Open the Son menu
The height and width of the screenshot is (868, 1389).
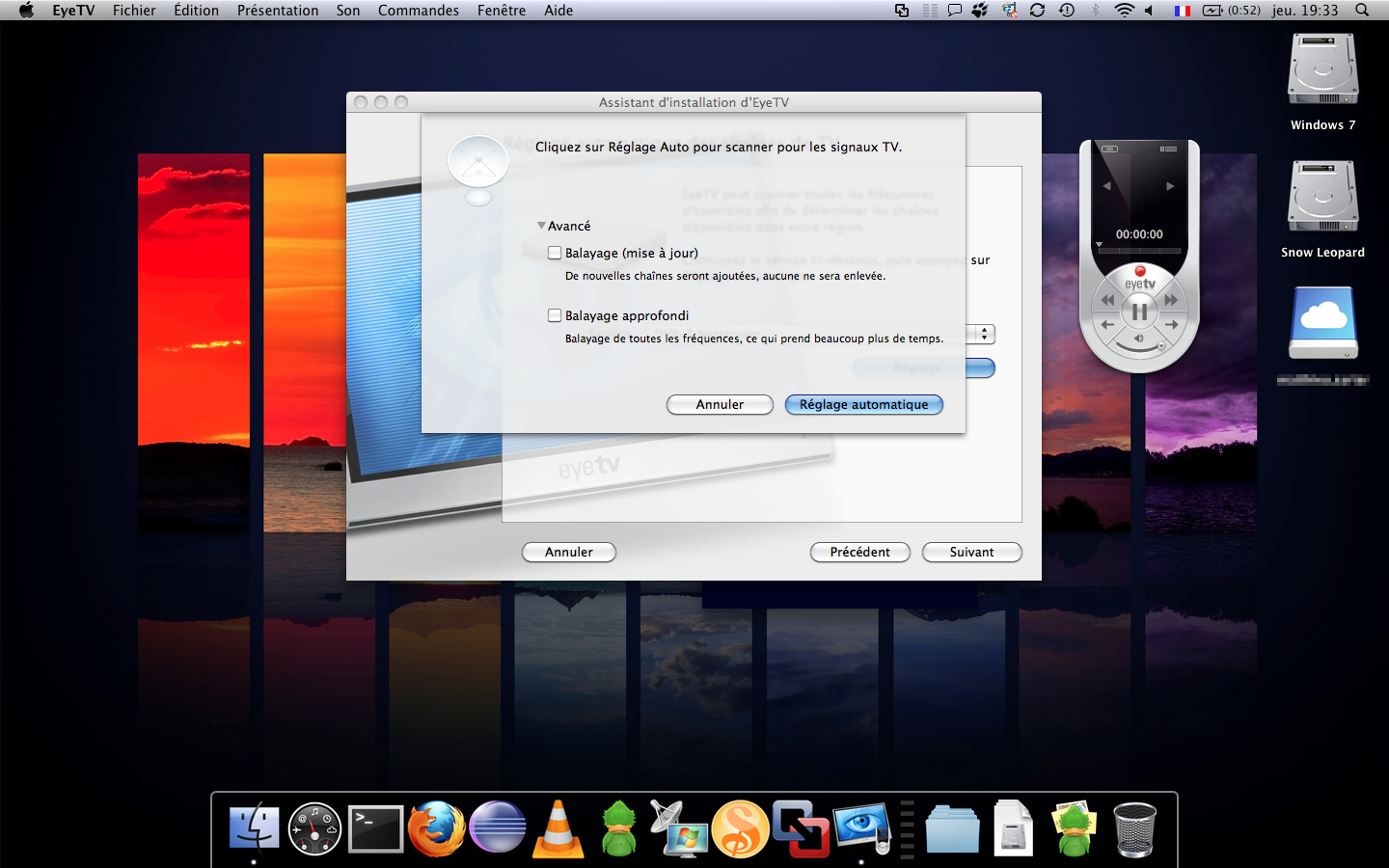click(348, 11)
